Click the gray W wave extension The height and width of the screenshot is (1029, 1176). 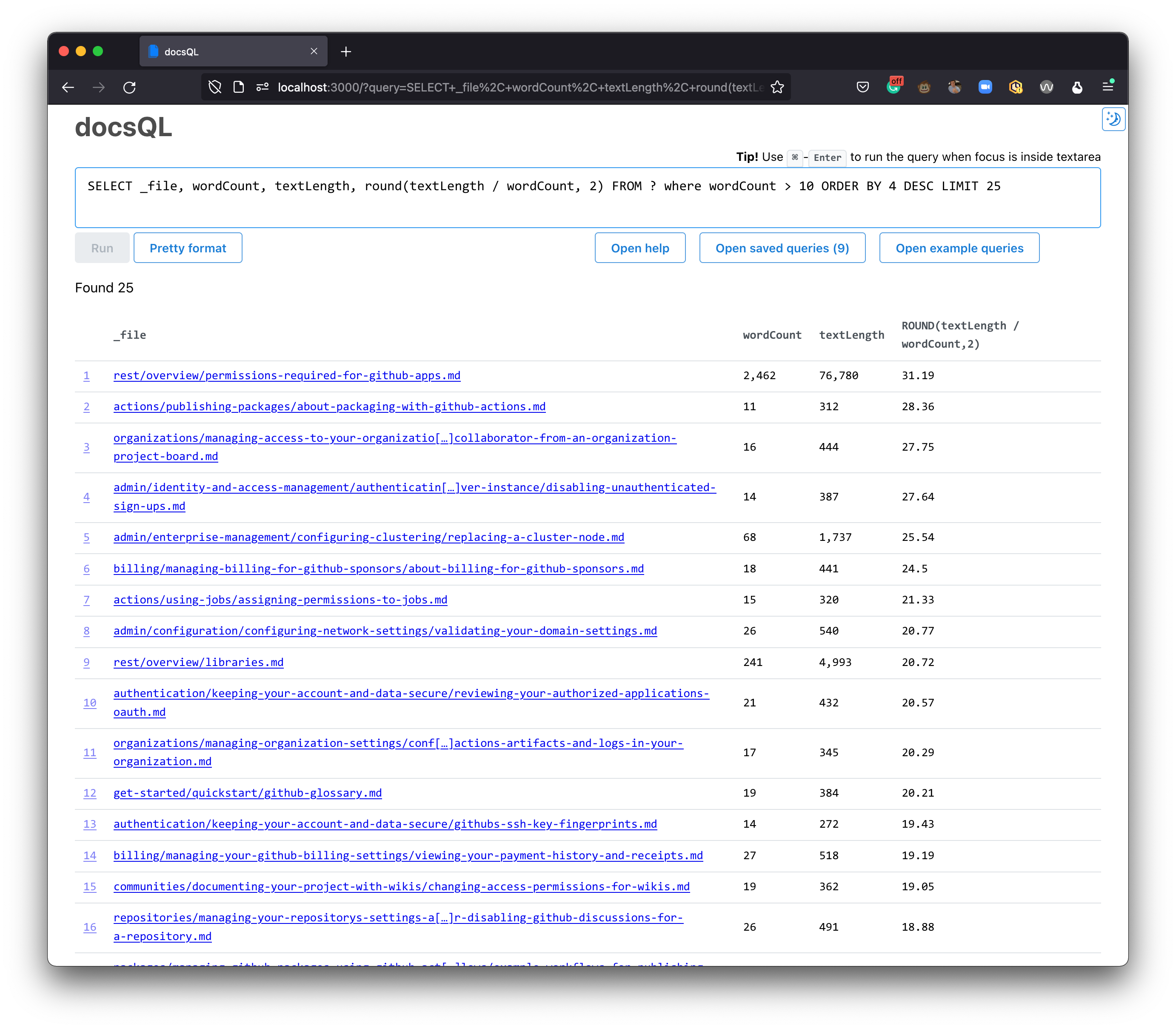point(1046,87)
